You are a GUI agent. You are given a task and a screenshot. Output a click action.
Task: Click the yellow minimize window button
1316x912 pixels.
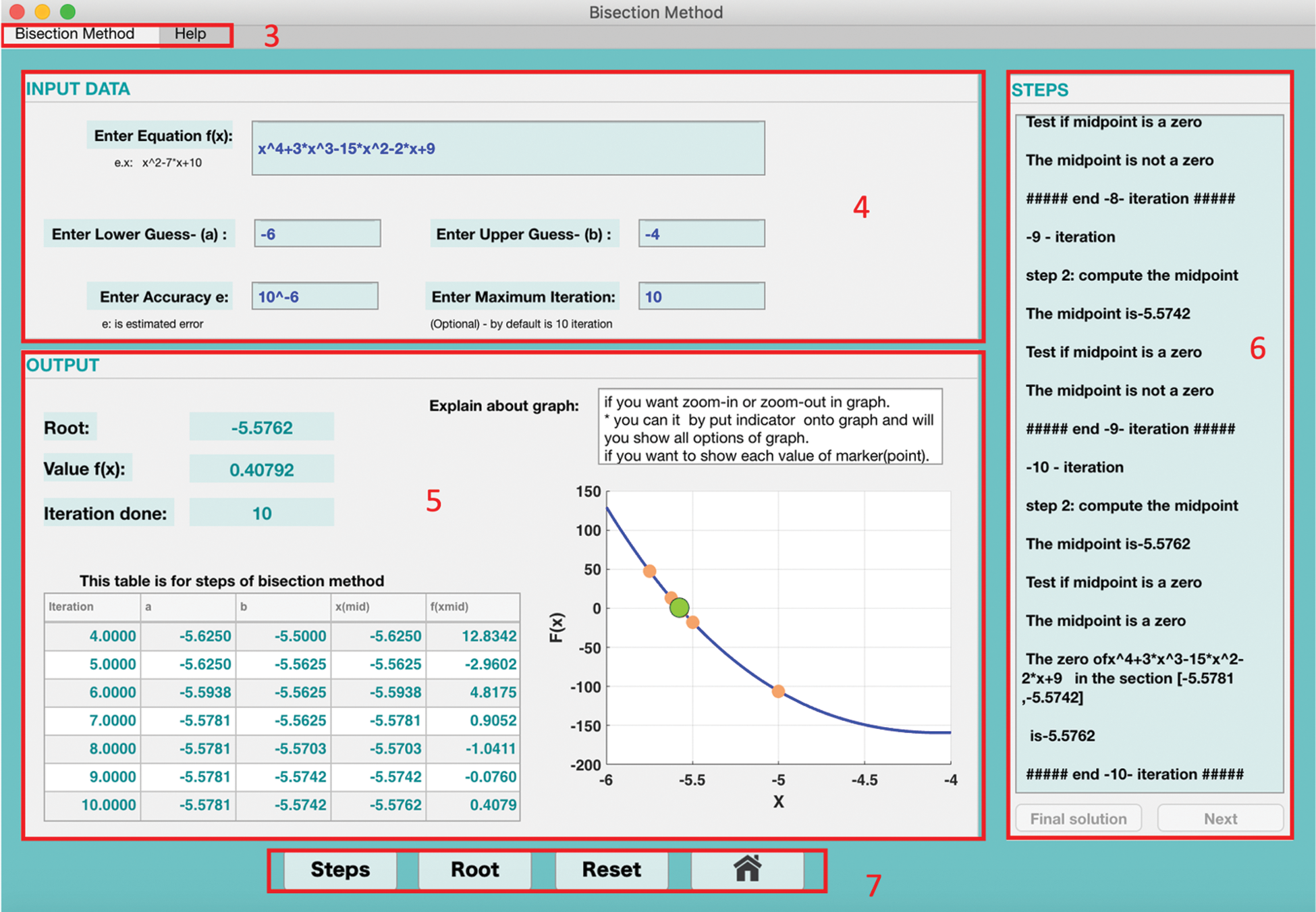tap(43, 11)
